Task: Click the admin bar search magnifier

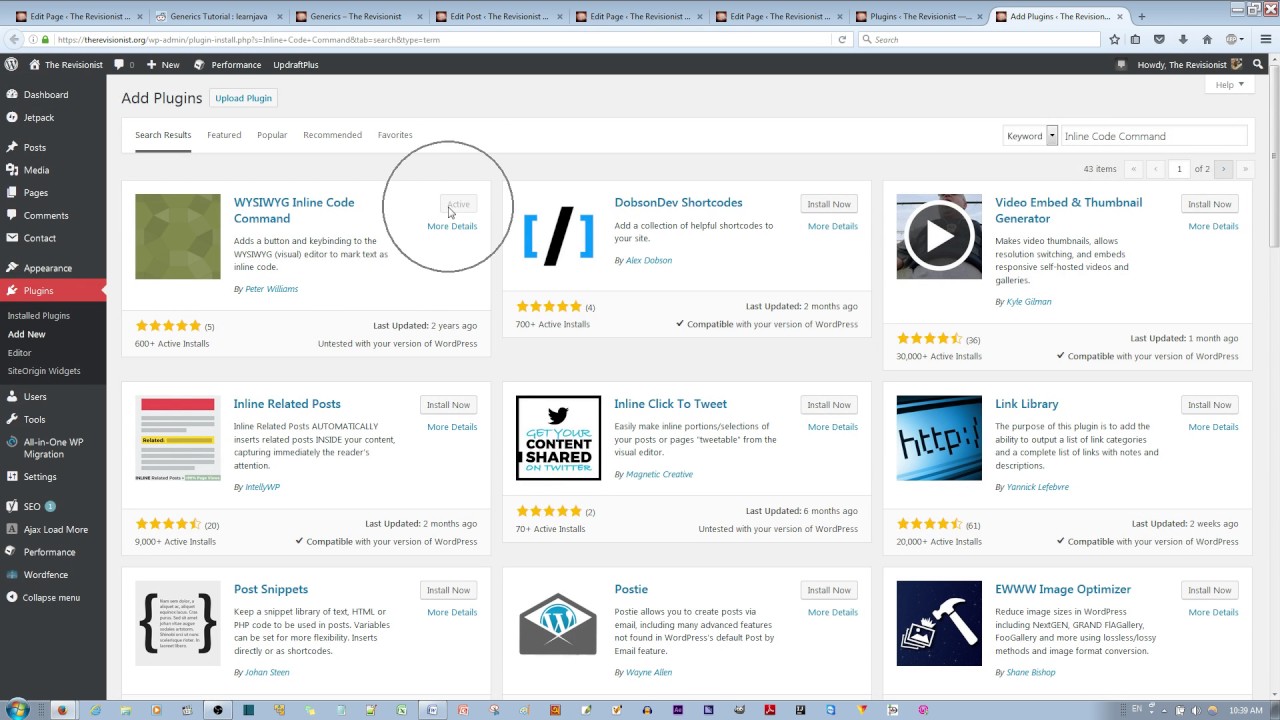Action: click(x=1258, y=64)
